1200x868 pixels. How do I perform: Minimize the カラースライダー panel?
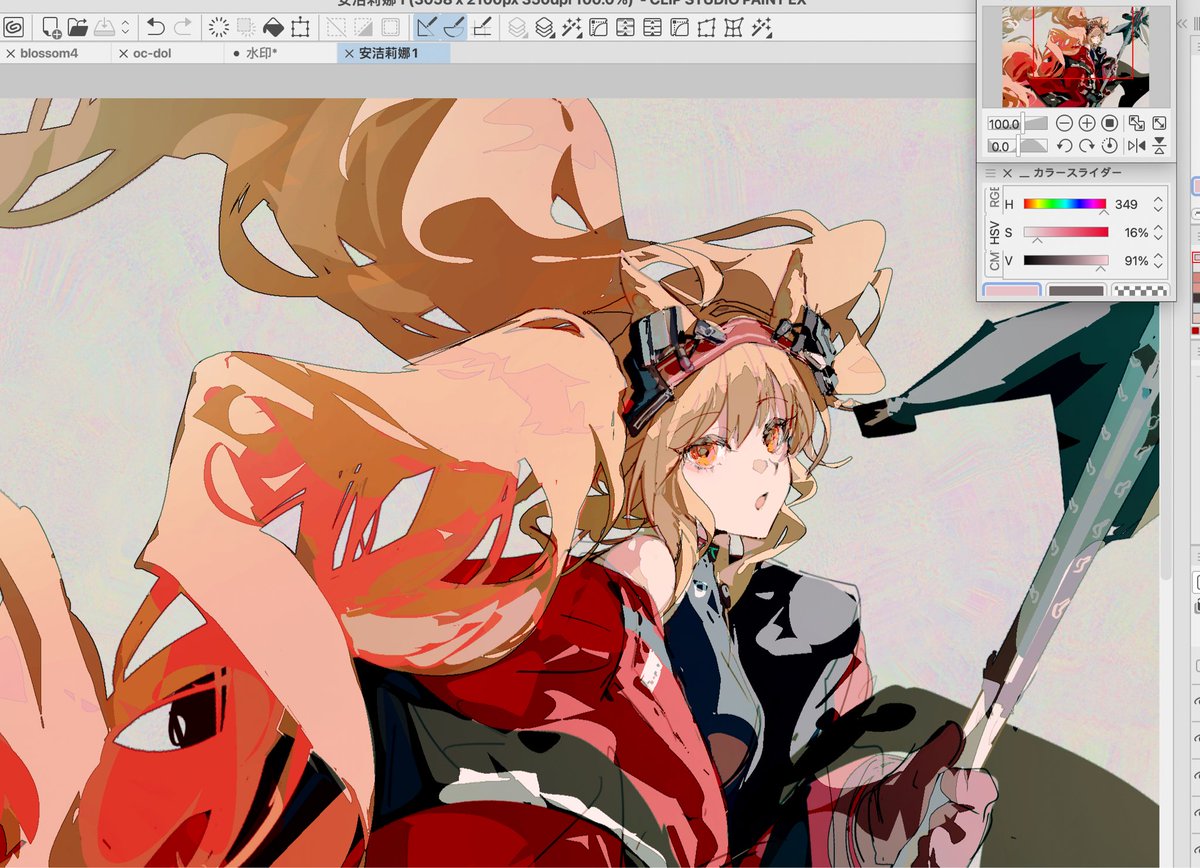tap(1024, 175)
